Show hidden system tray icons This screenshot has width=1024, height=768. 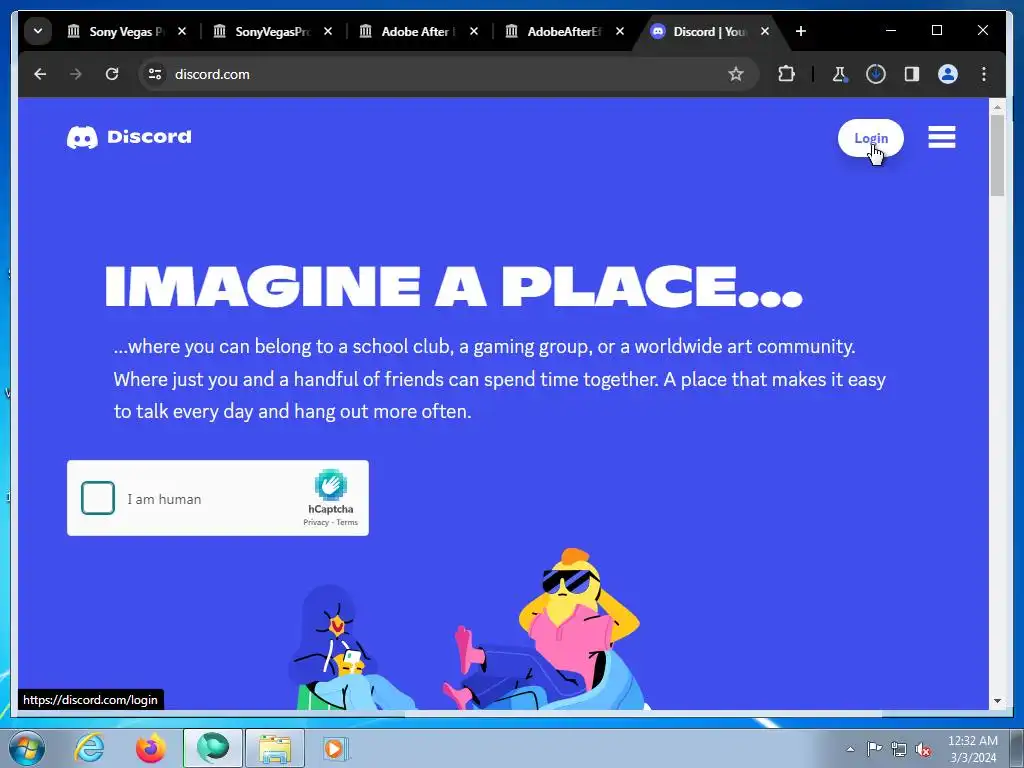850,749
